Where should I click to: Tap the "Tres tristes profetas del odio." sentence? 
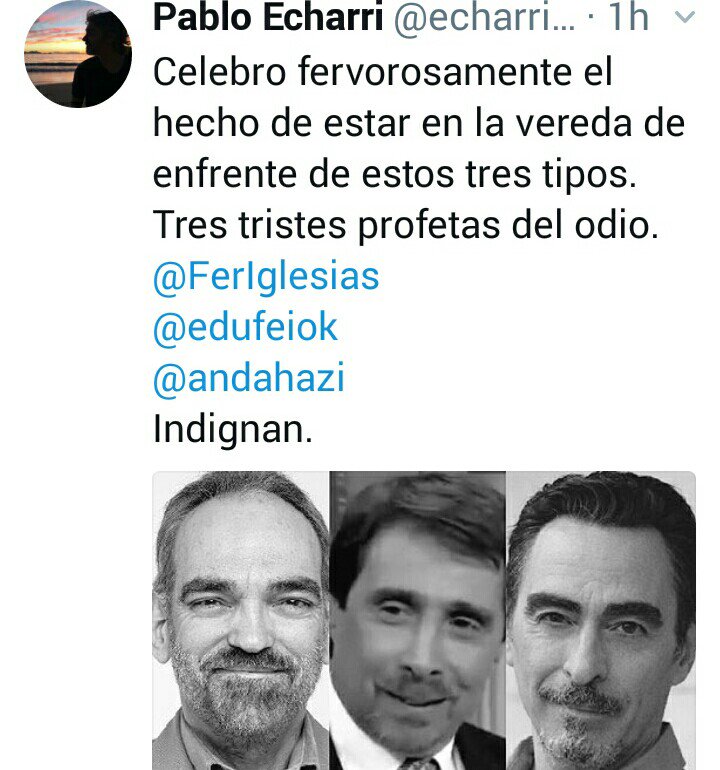[x=406, y=225]
